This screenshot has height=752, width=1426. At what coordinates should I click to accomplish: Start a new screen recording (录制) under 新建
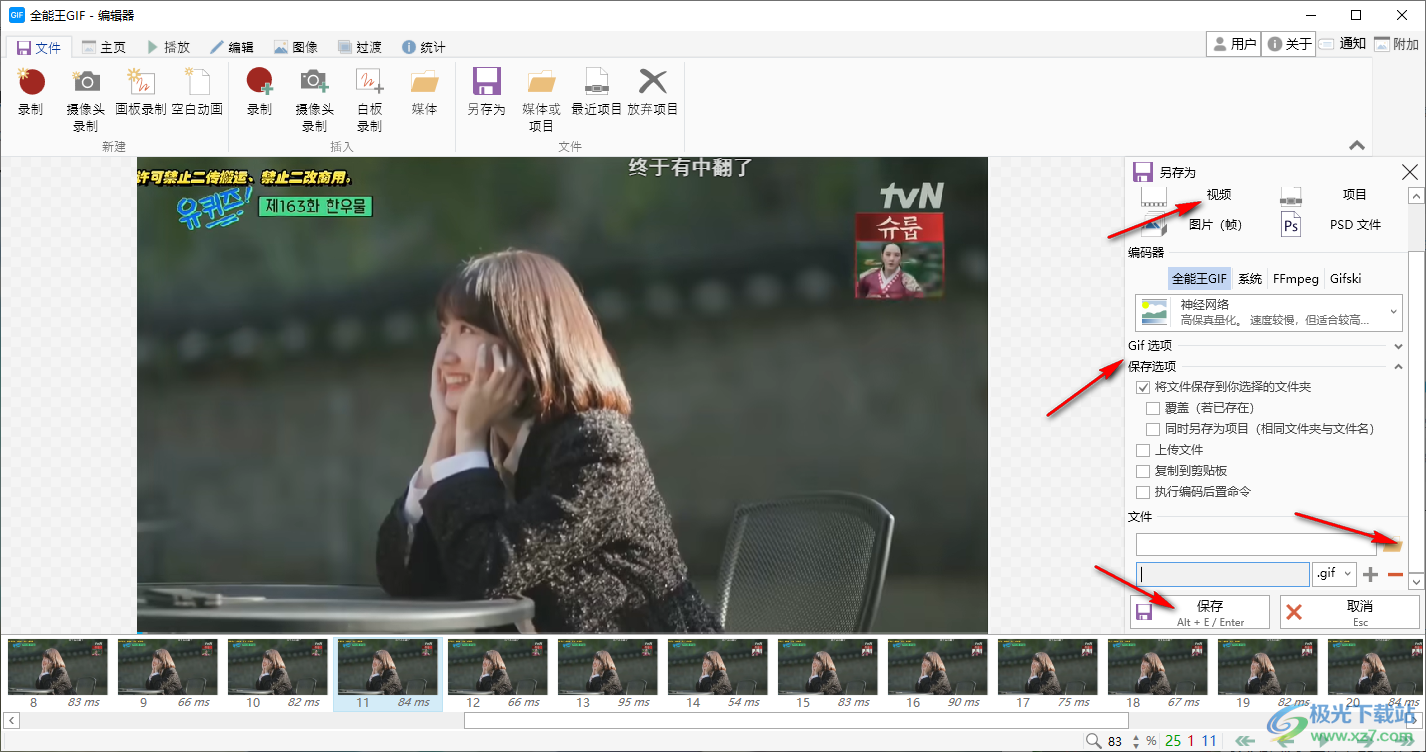(x=31, y=92)
